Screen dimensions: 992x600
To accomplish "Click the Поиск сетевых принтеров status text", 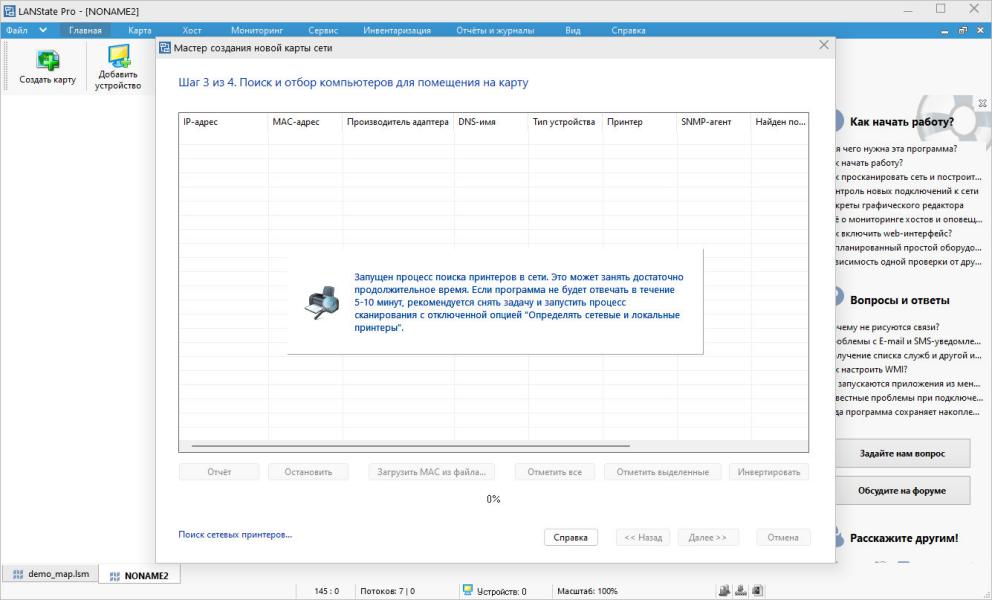I will (235, 535).
